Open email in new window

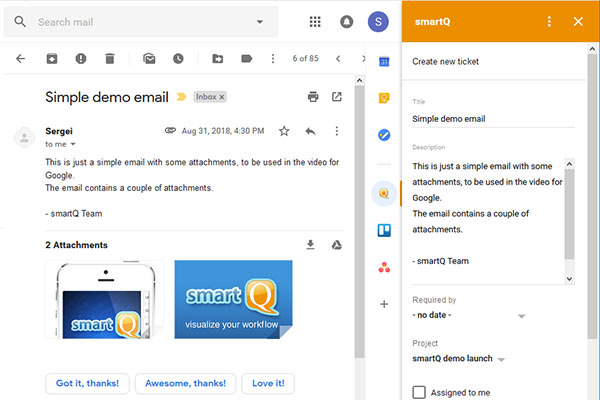[x=337, y=97]
